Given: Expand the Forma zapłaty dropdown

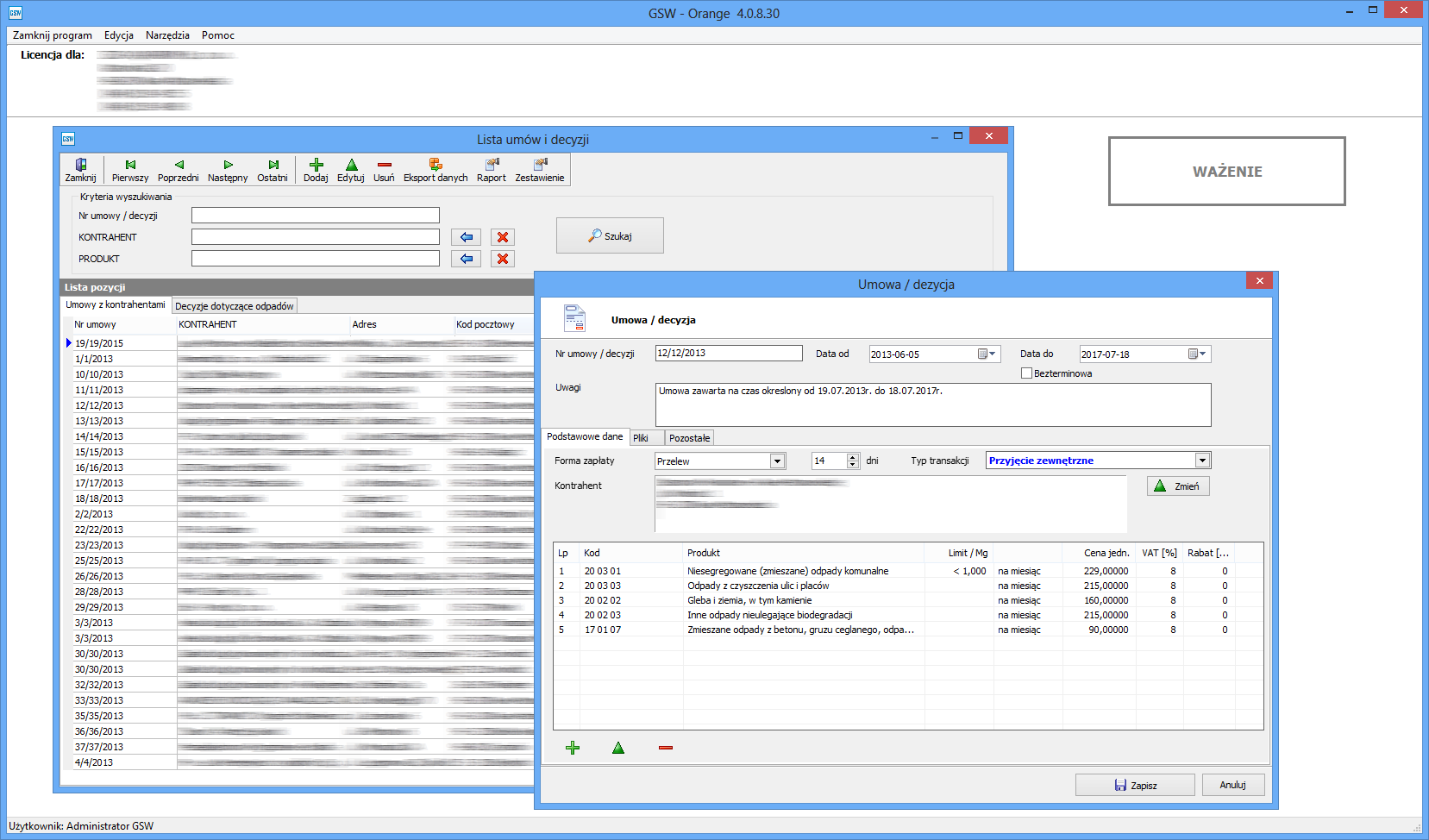Looking at the screenshot, I should click(777, 461).
